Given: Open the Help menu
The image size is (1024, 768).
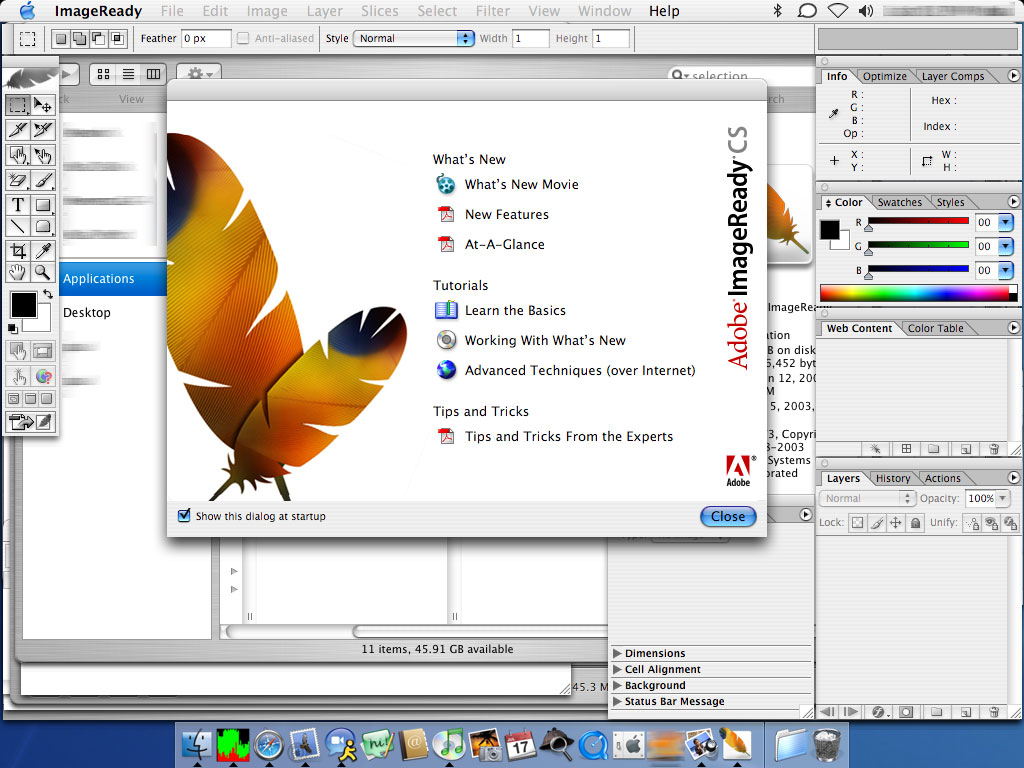Looking at the screenshot, I should point(664,11).
